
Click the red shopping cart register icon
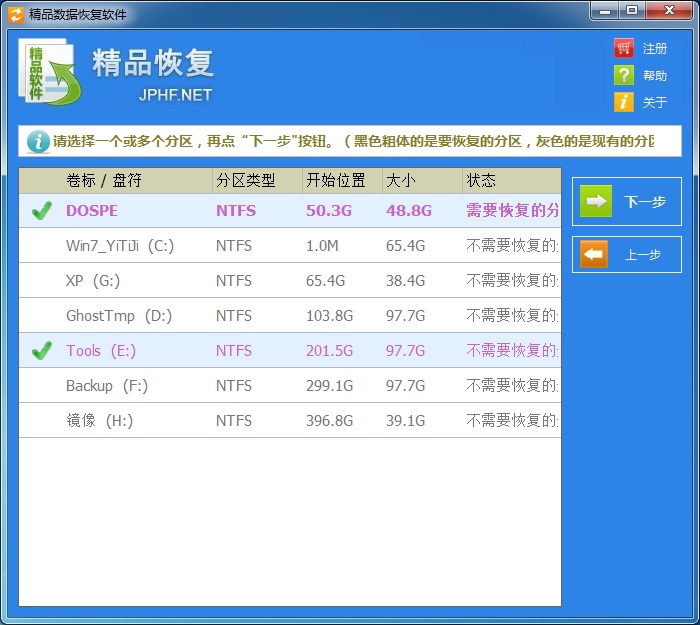tap(624, 48)
